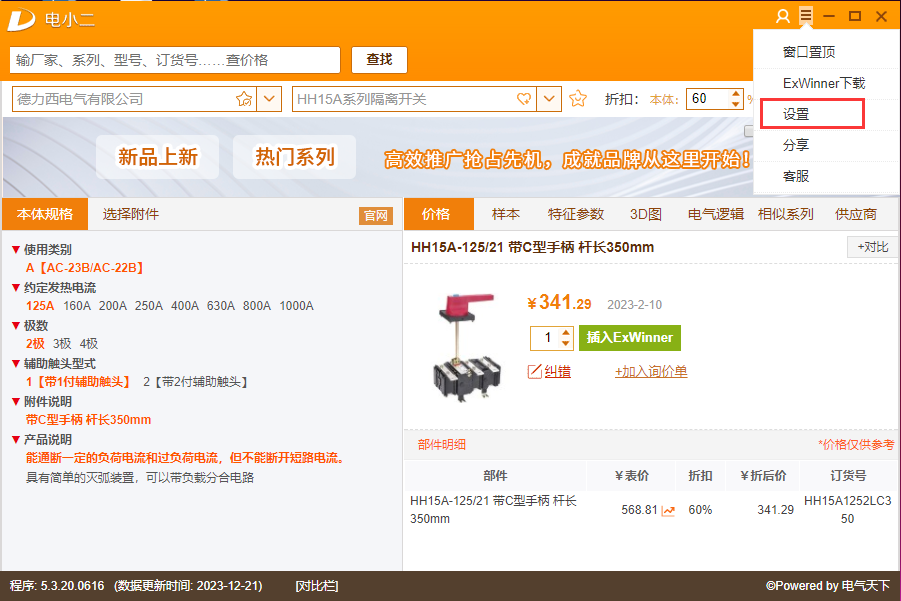Increase the order quantity

pyautogui.click(x=566, y=332)
